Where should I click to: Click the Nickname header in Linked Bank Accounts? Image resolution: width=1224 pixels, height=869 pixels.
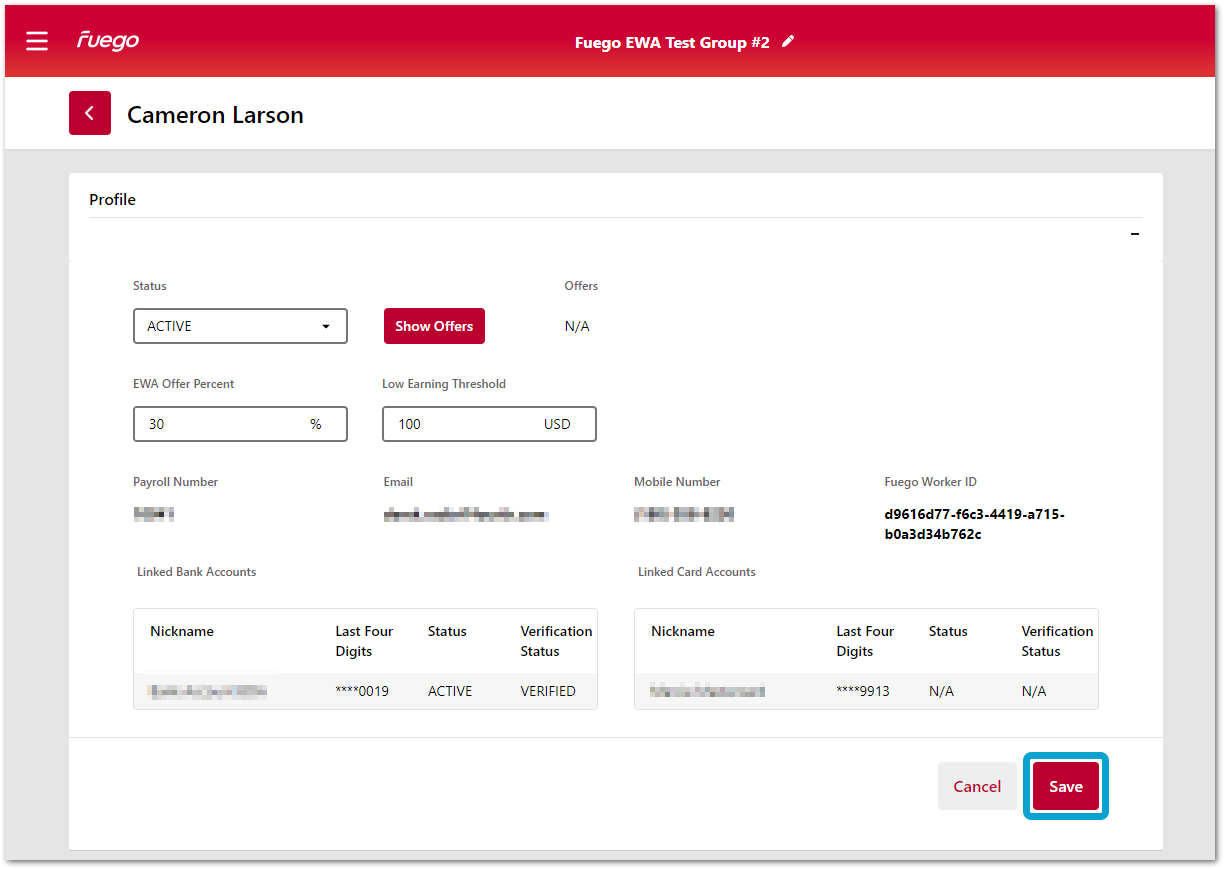pos(182,631)
